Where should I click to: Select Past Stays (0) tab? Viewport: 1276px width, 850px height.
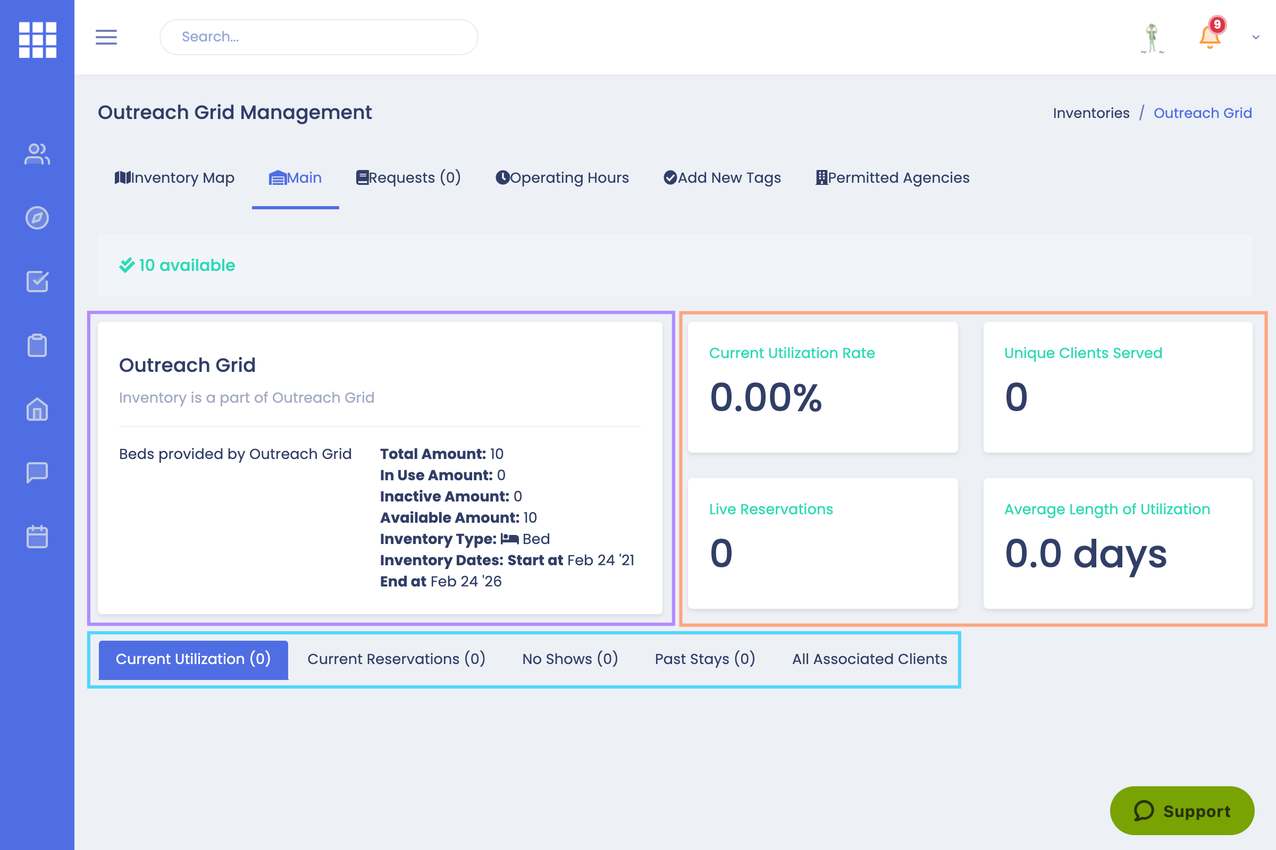[x=705, y=660]
